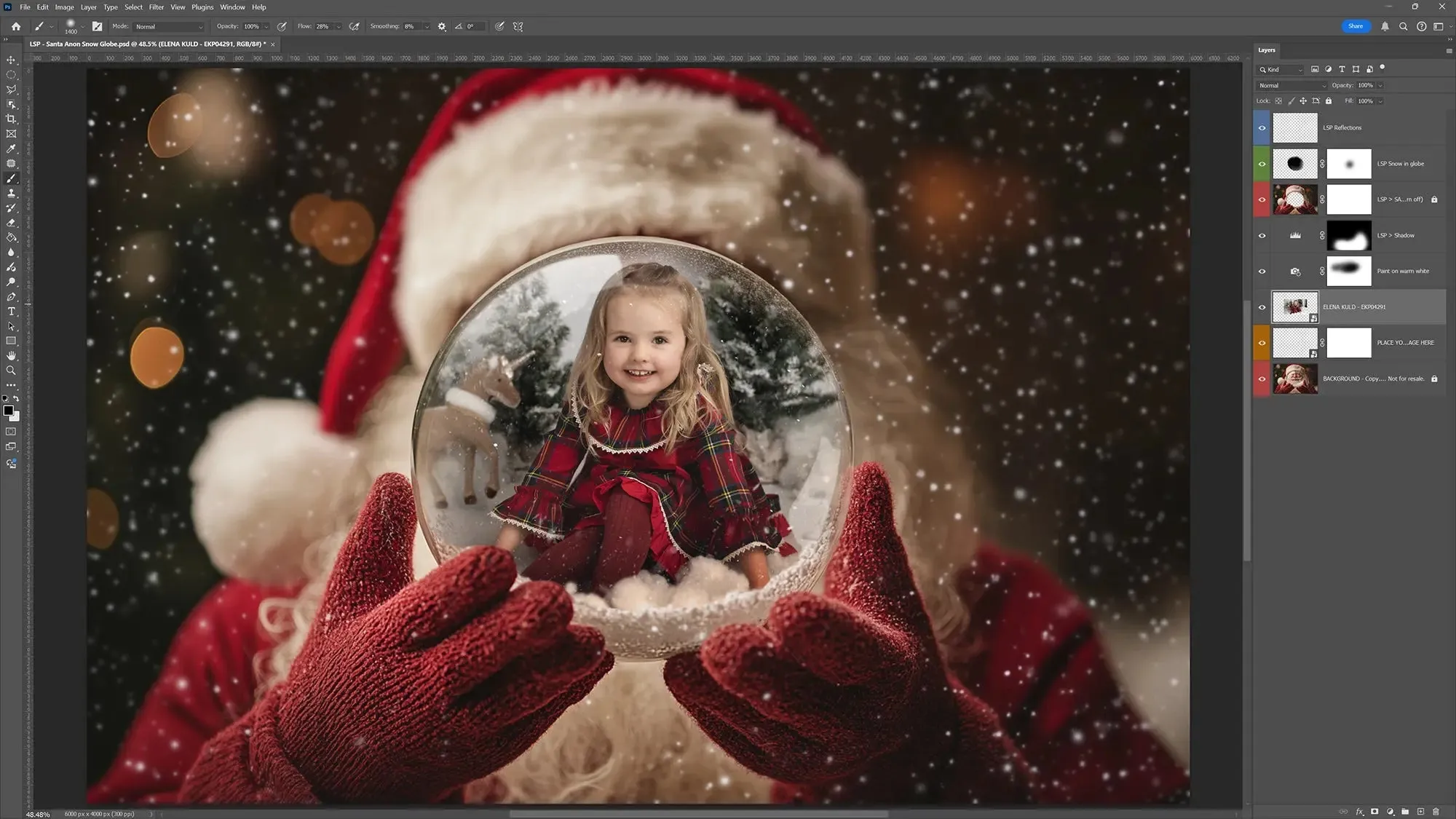Open layer Opacity dropdown arrow

(1380, 85)
